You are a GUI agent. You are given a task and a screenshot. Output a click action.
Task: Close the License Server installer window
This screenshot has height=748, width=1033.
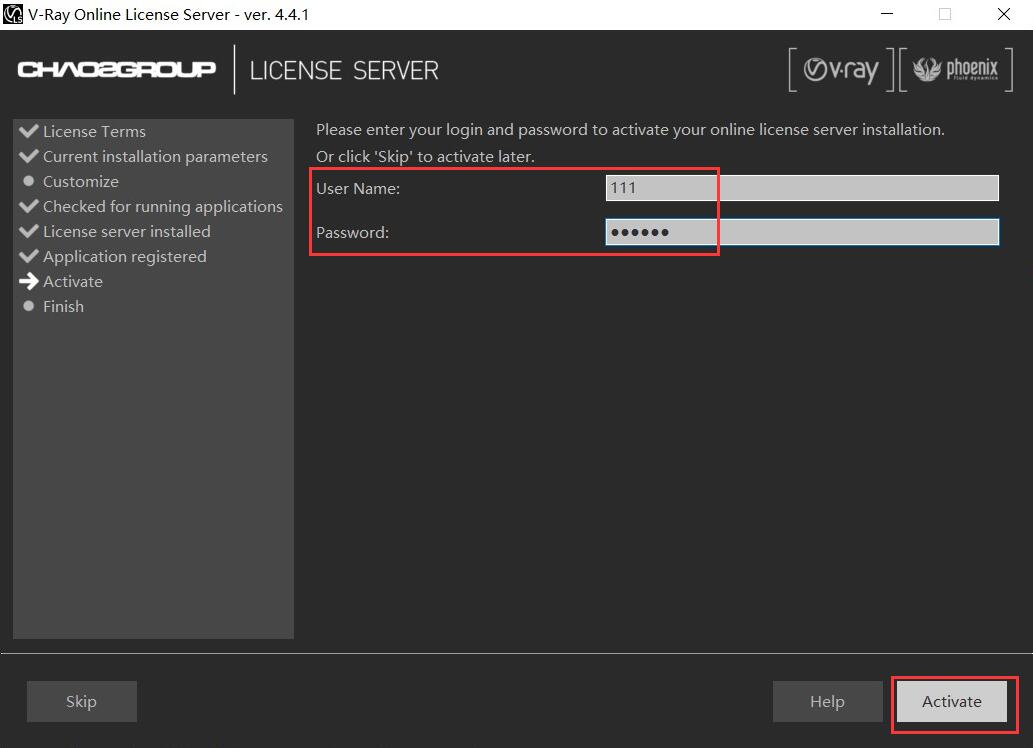(x=1003, y=14)
